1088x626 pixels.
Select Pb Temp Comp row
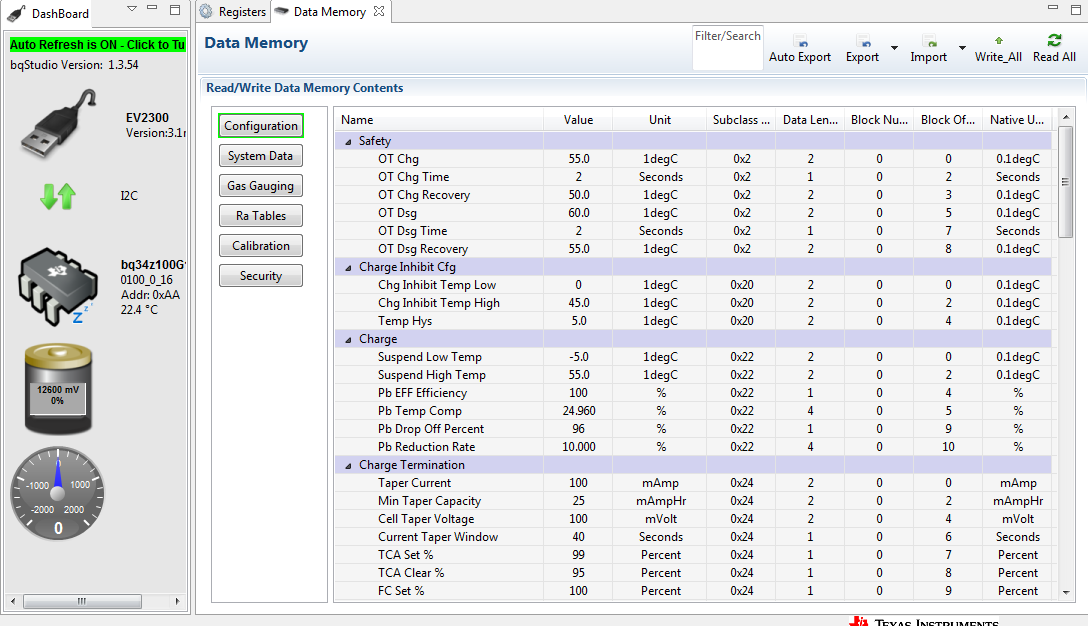[x=693, y=412]
